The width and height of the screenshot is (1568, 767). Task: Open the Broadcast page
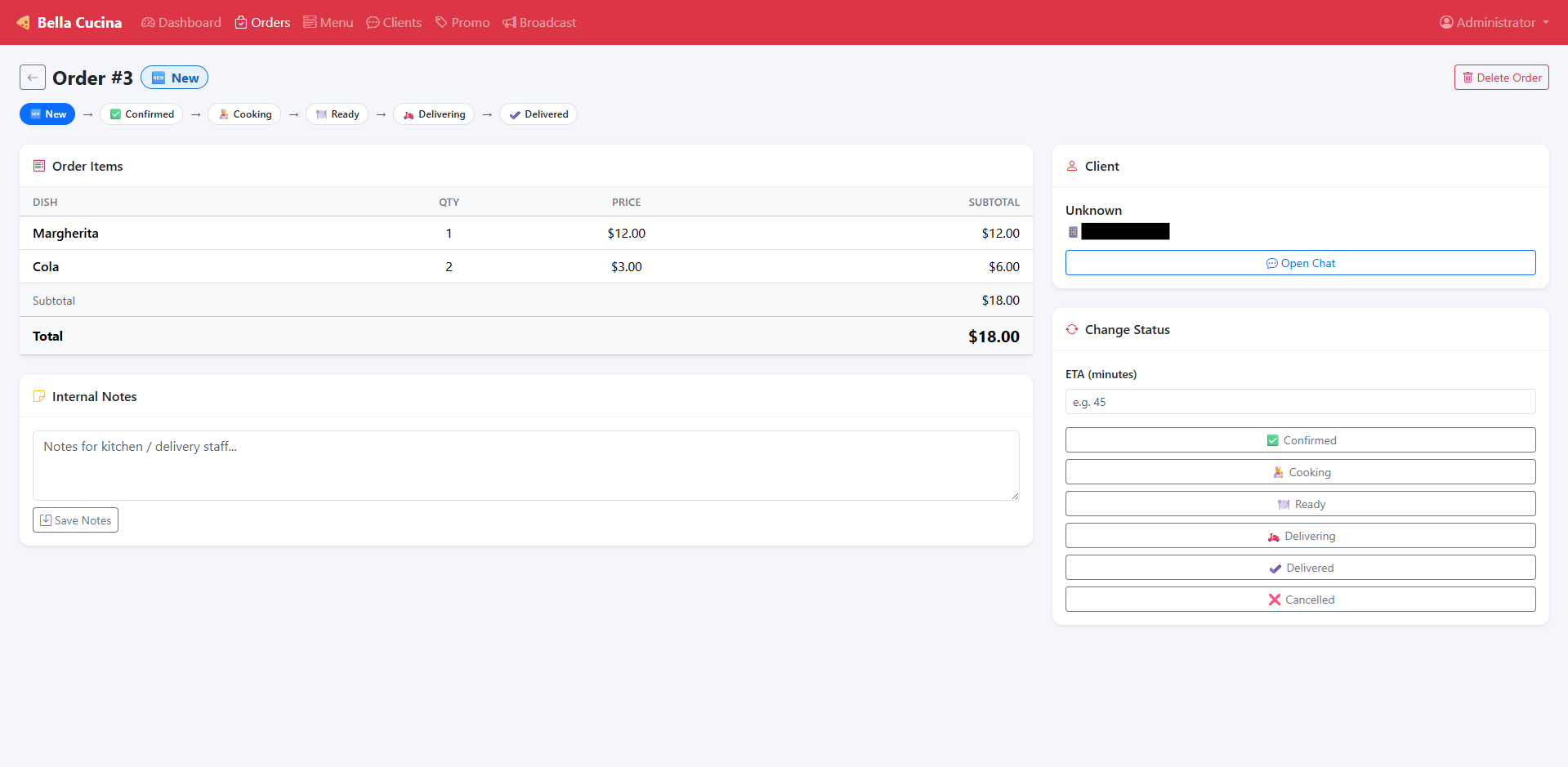539,22
